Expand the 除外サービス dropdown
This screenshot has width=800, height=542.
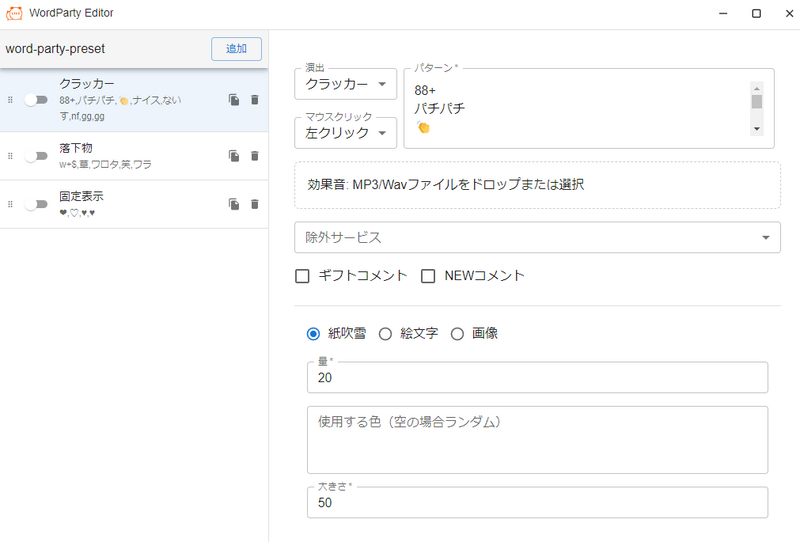pos(537,237)
